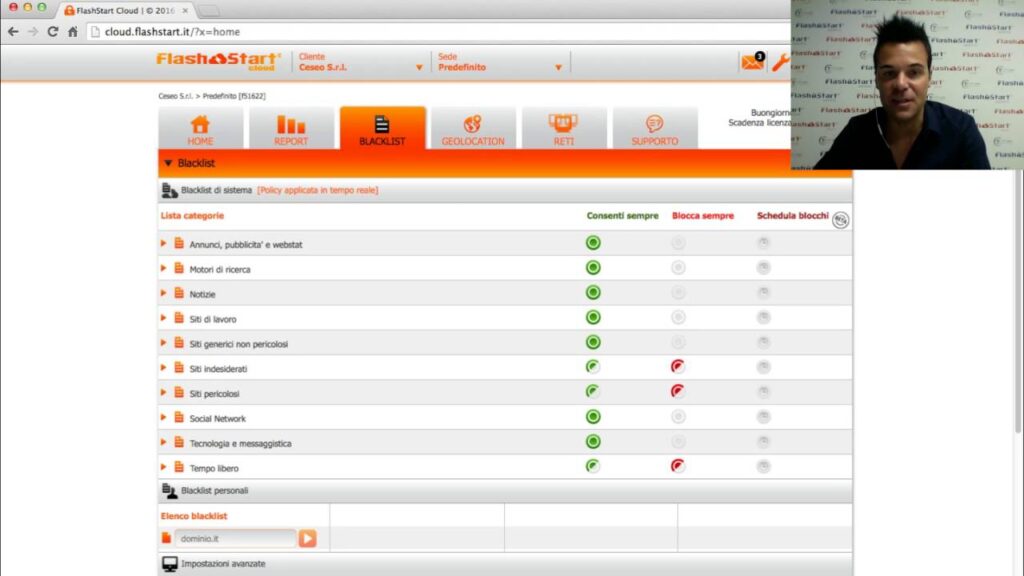Click folder icon of Annunci, pubblicita' e webstat
The height and width of the screenshot is (576, 1024).
pos(179,244)
